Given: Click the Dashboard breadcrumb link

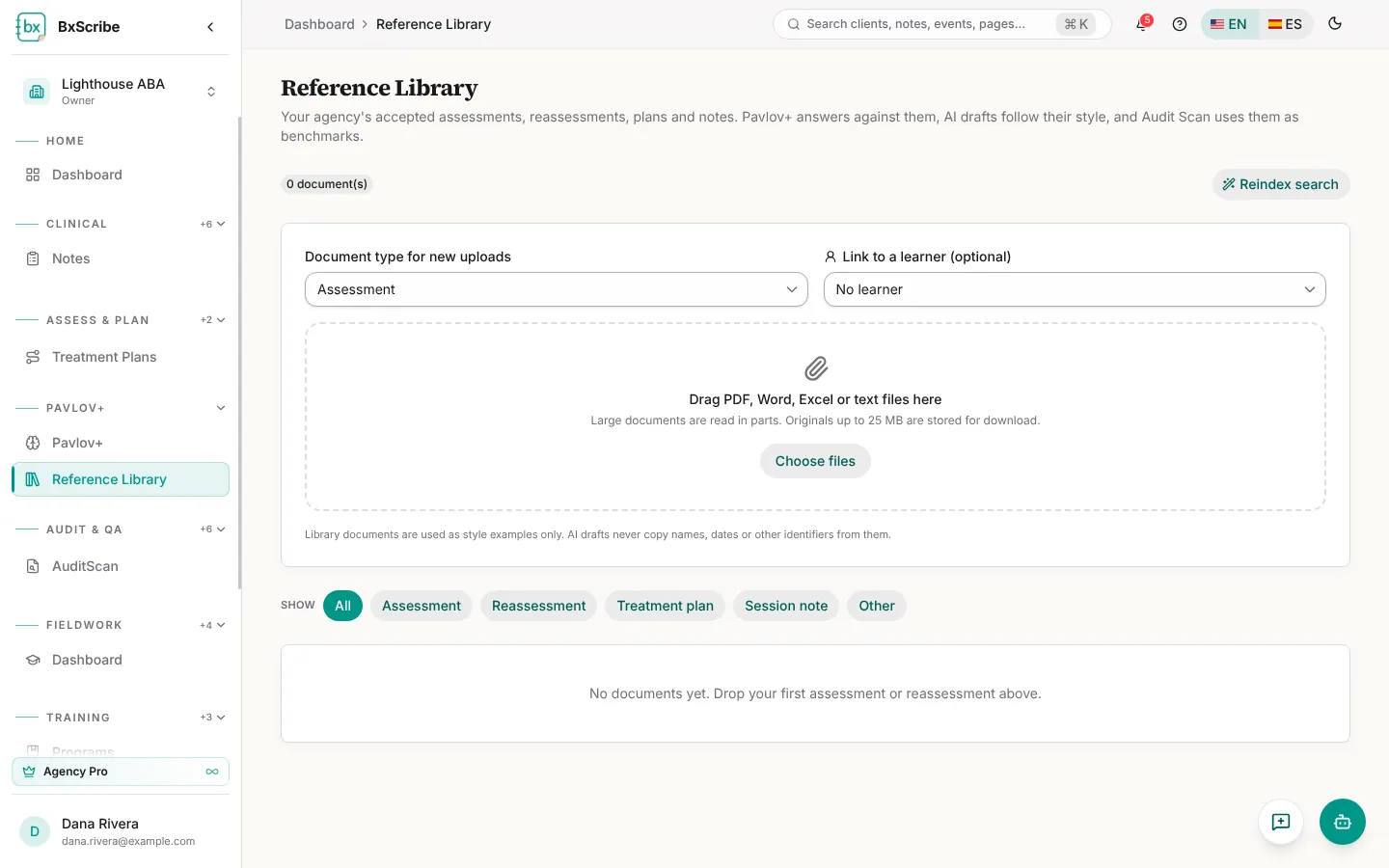Looking at the screenshot, I should 319,24.
